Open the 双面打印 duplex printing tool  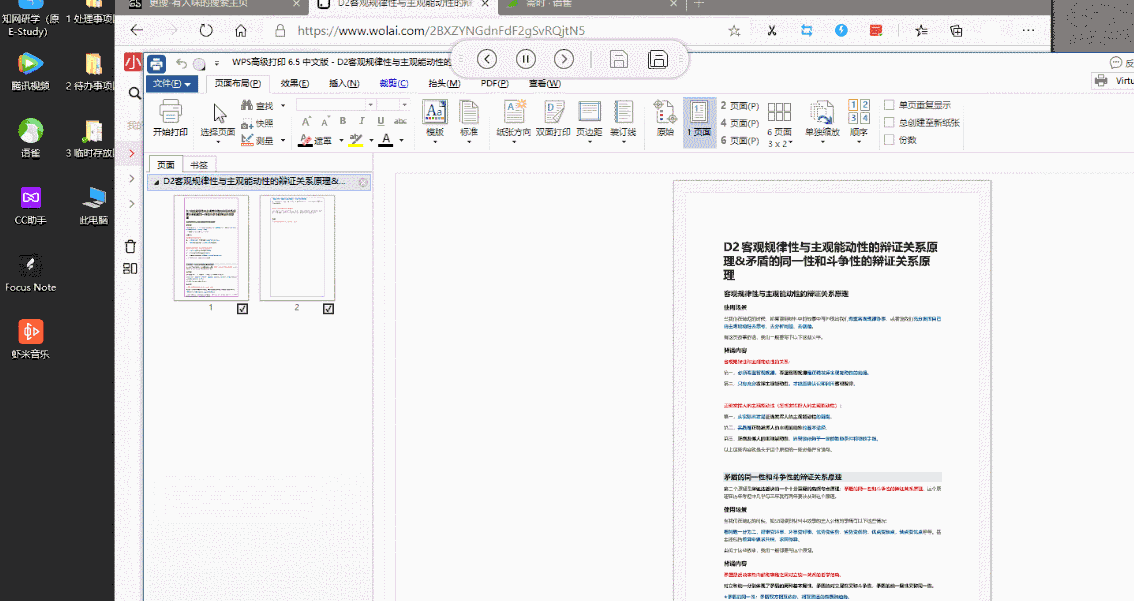553,113
